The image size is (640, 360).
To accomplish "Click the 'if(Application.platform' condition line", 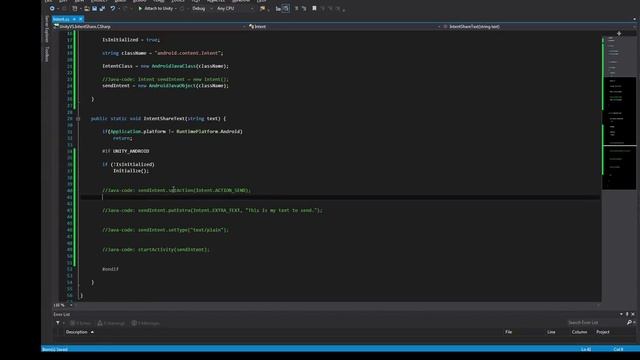I will 172,131.
